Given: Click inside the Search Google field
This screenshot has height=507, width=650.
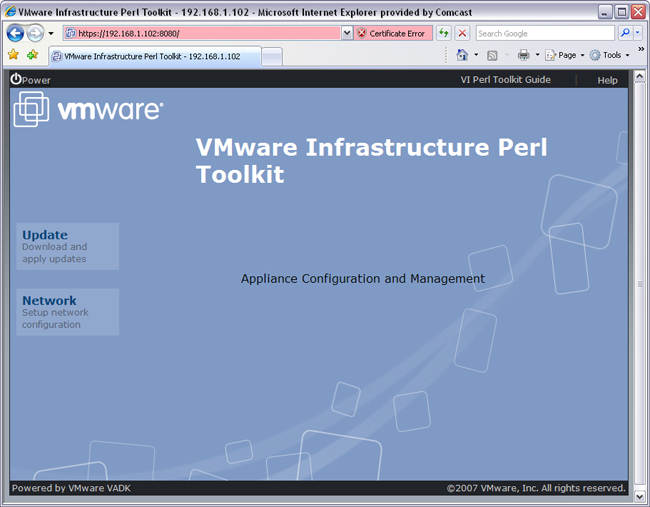Looking at the screenshot, I should pyautogui.click(x=543, y=33).
